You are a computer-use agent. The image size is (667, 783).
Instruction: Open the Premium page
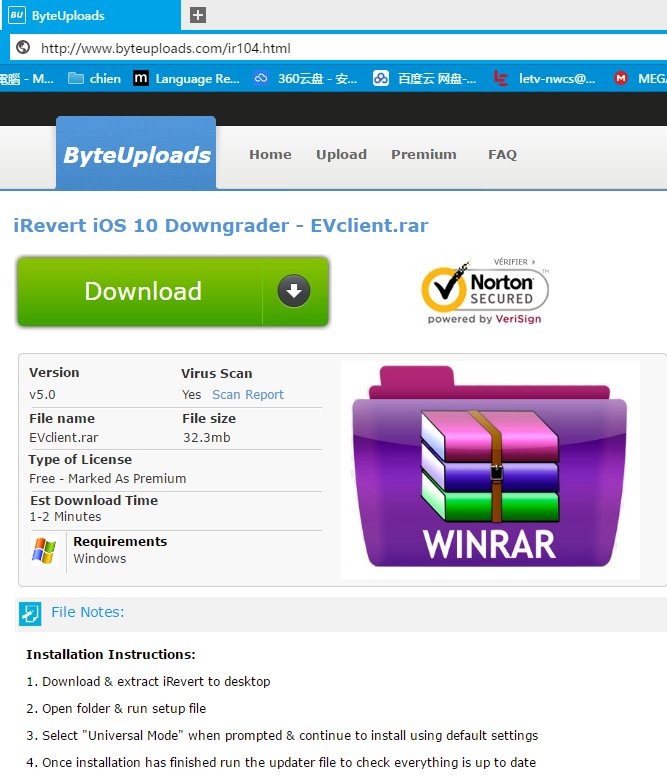[x=424, y=154]
